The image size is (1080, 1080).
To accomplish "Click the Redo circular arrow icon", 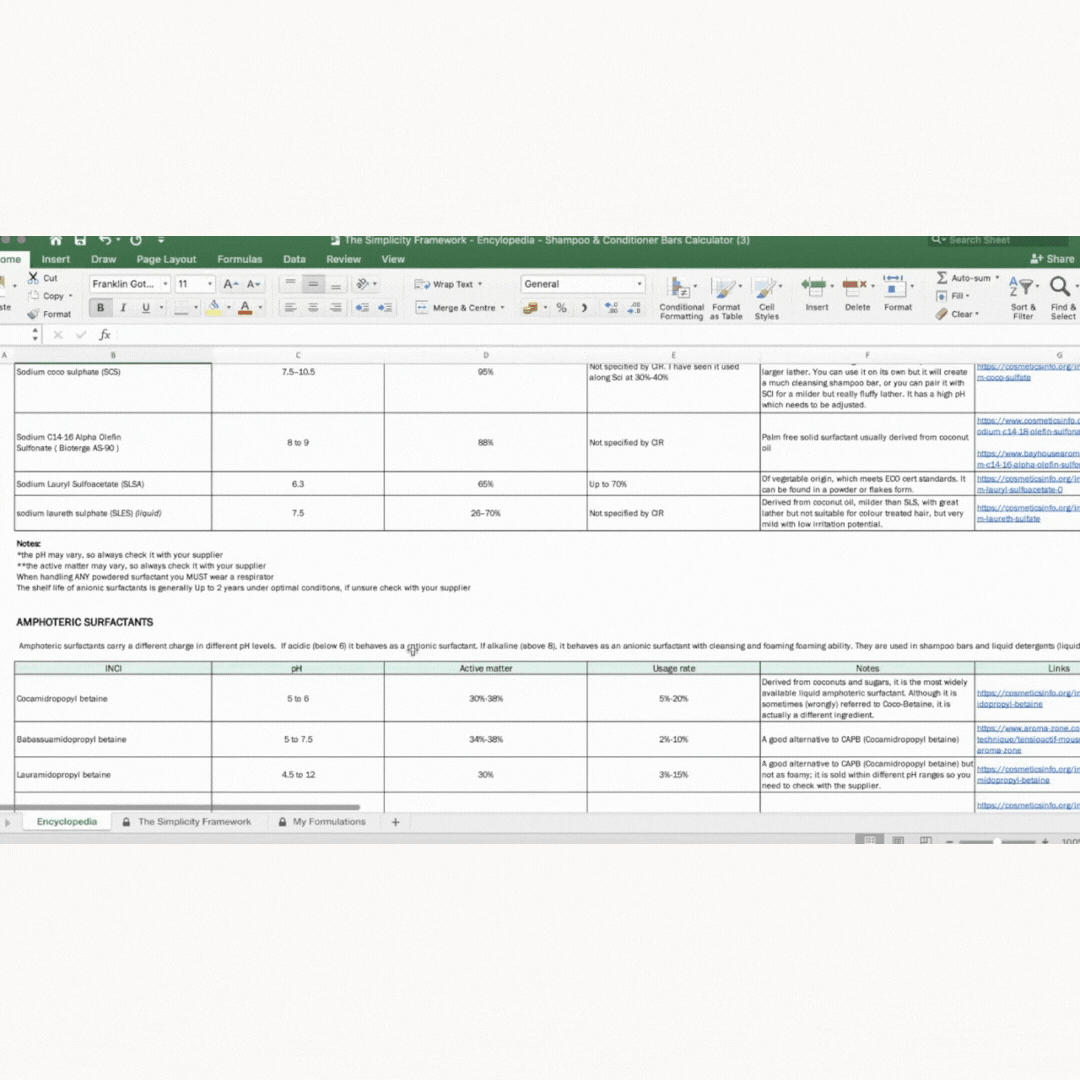I will (x=136, y=240).
